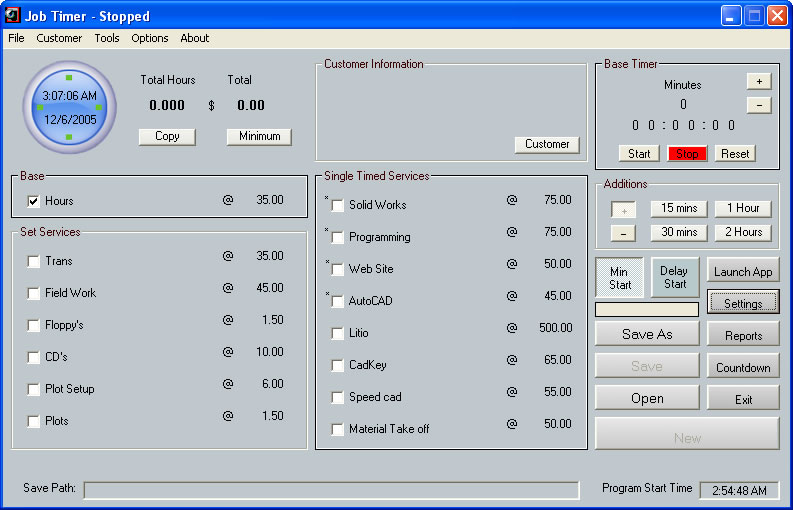Screen dimensions: 793x510
Task: Click the blue clock showing 3:07:06 AM
Action: (x=69, y=107)
